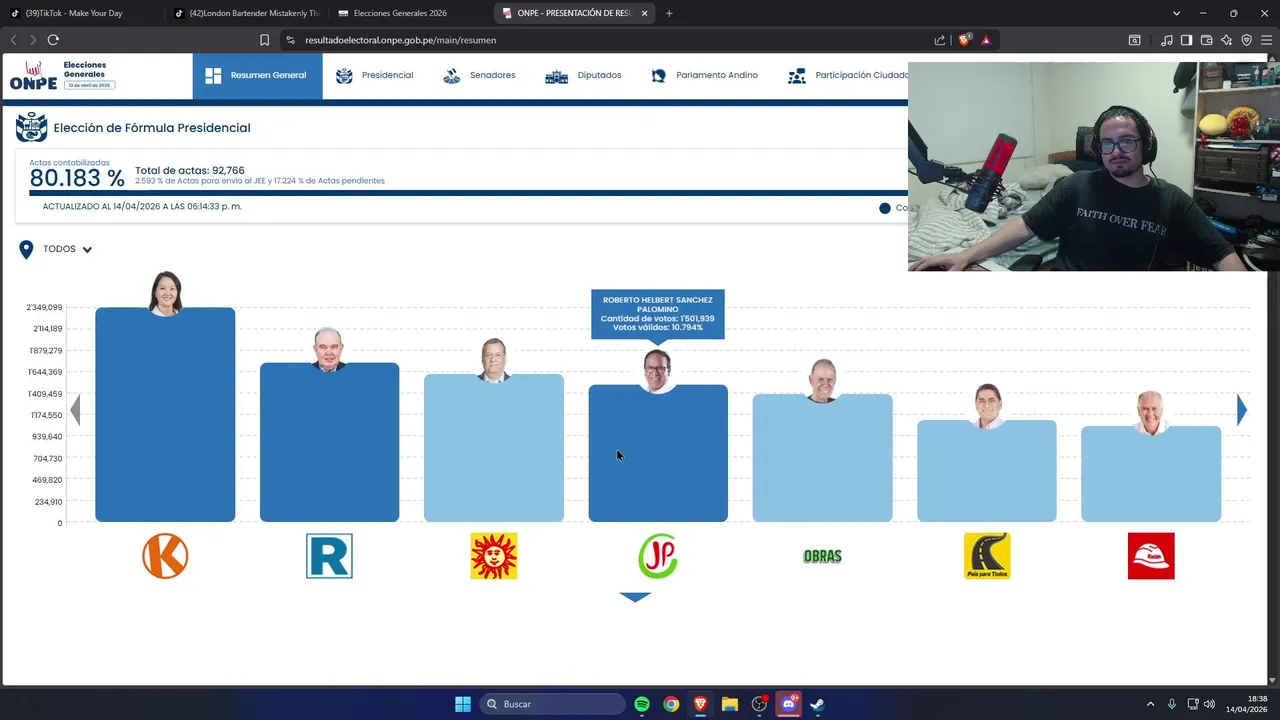Click the OBRAS candidate's bar
1280x720 pixels.
click(x=822, y=458)
